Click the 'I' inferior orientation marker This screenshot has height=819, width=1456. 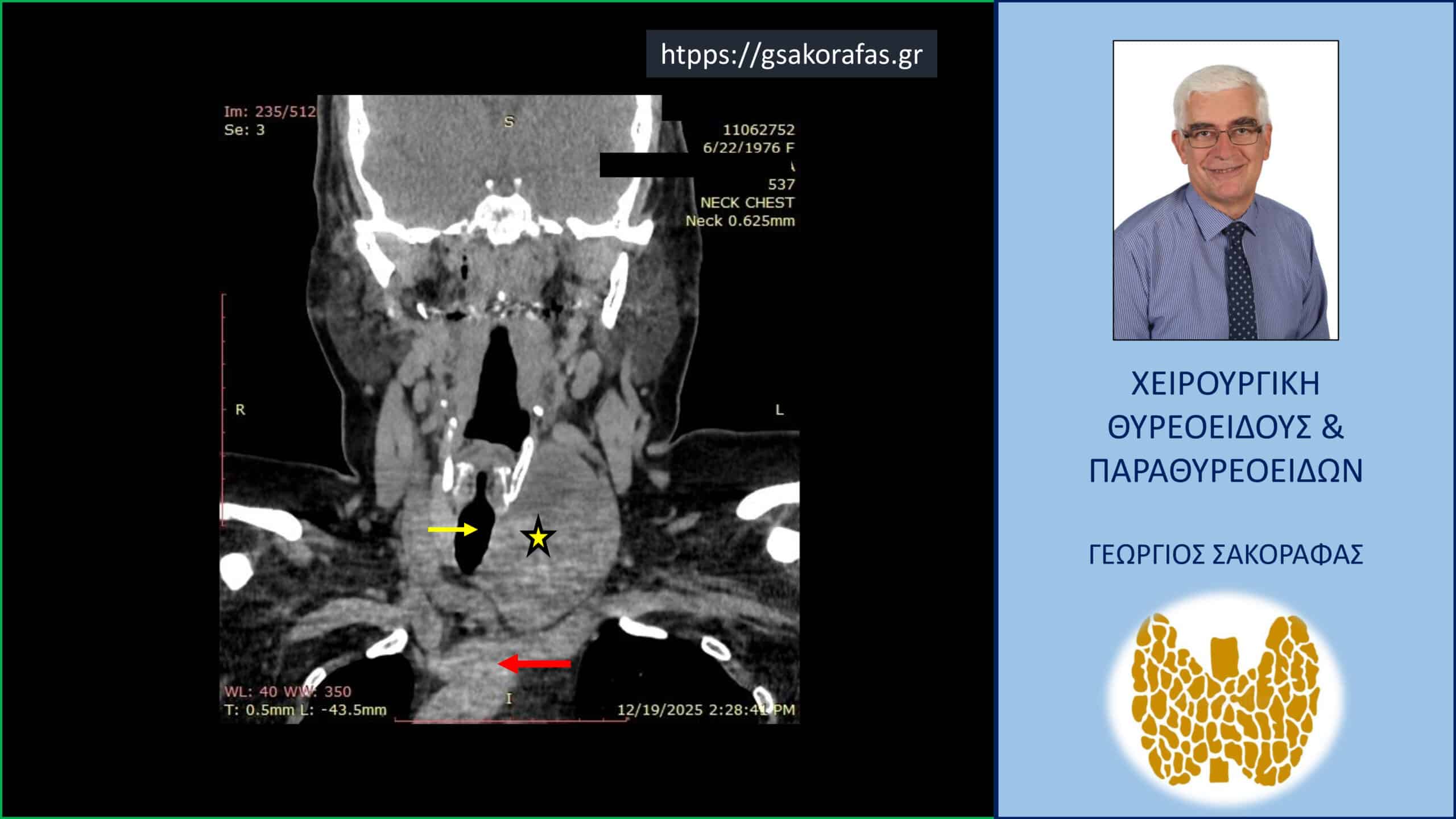click(509, 698)
